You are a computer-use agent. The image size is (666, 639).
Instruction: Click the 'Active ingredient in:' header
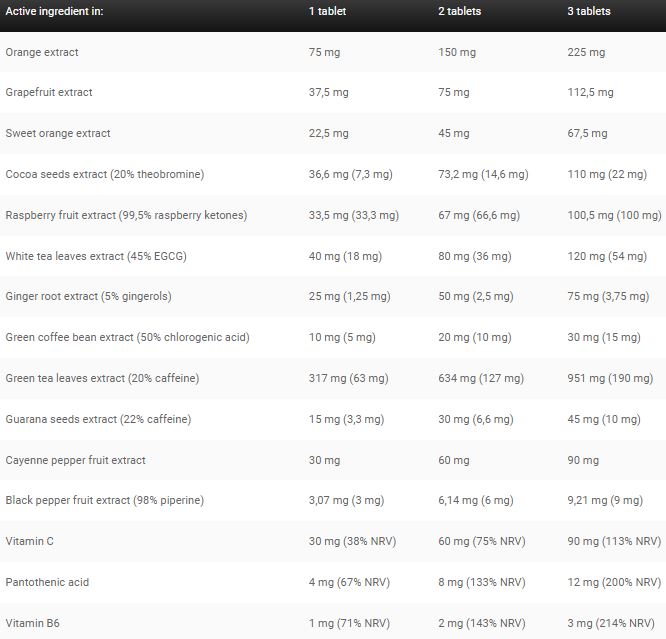pyautogui.click(x=54, y=11)
